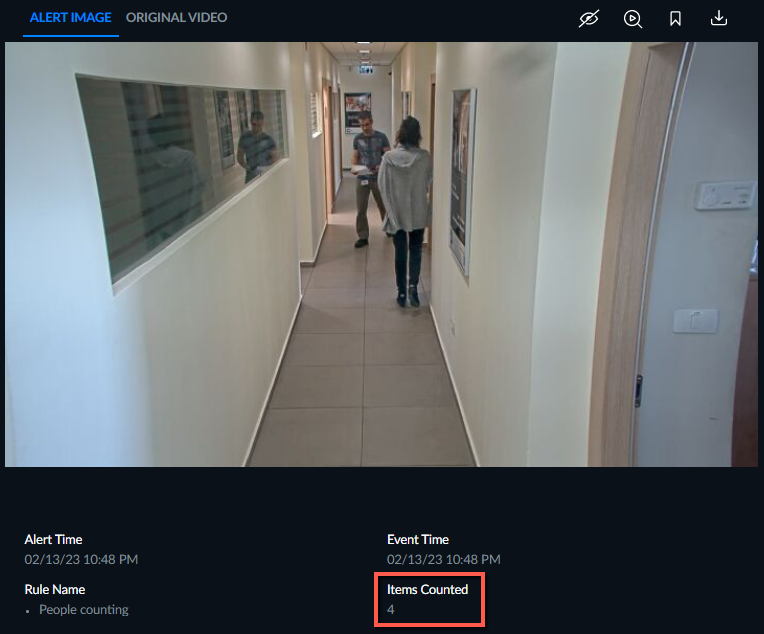Screen dimensions: 764x634
Task: Bookmark this alert
Action: point(675,19)
